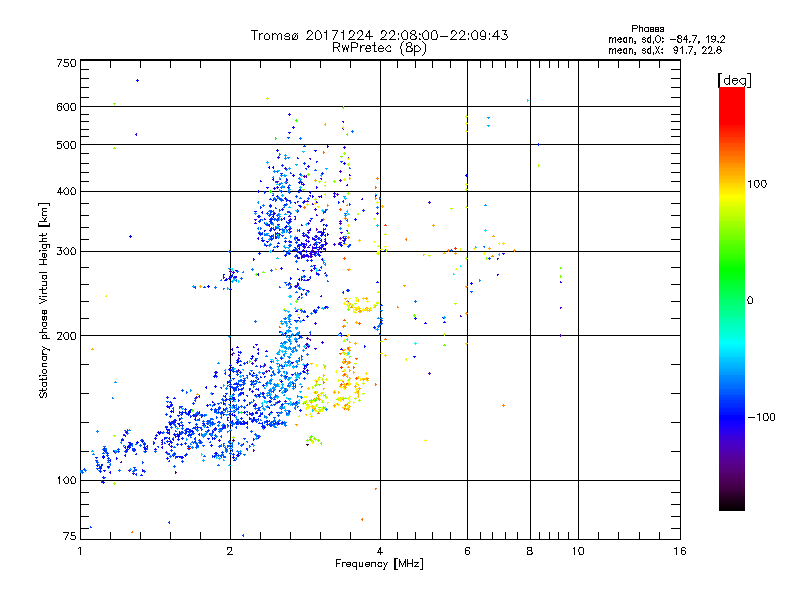Click the plot title 'Tromsø 20171224 22:08:00-22:09:43'
The image size is (800, 600).
pyautogui.click(x=379, y=35)
